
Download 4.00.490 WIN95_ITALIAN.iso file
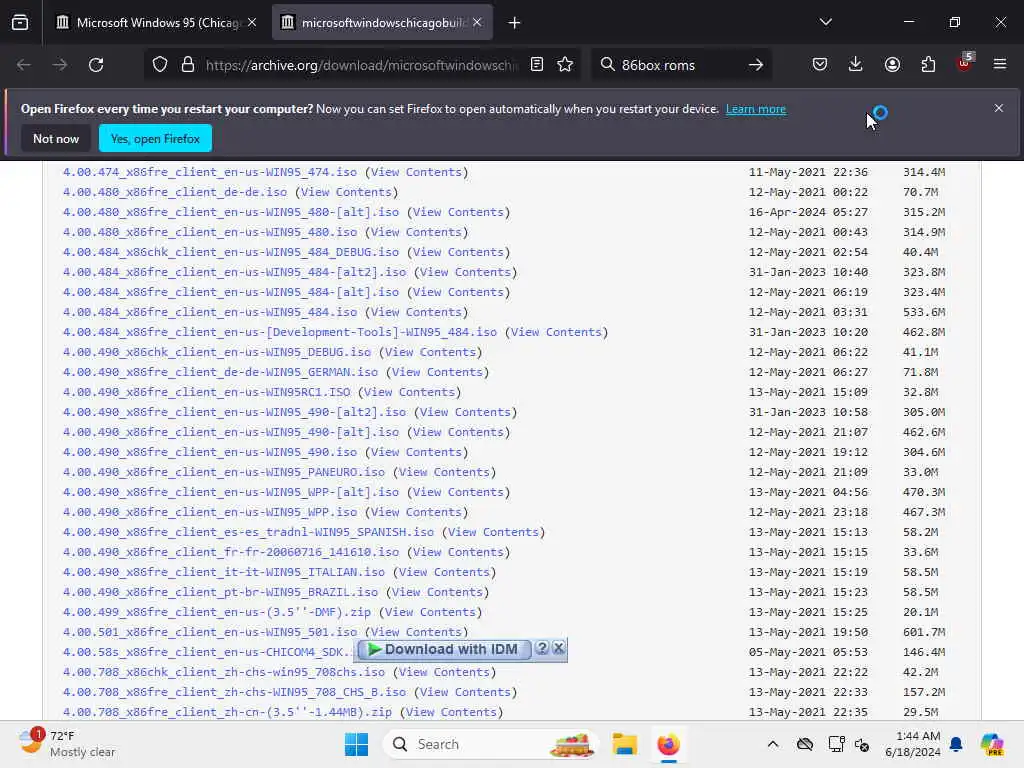[223, 572]
